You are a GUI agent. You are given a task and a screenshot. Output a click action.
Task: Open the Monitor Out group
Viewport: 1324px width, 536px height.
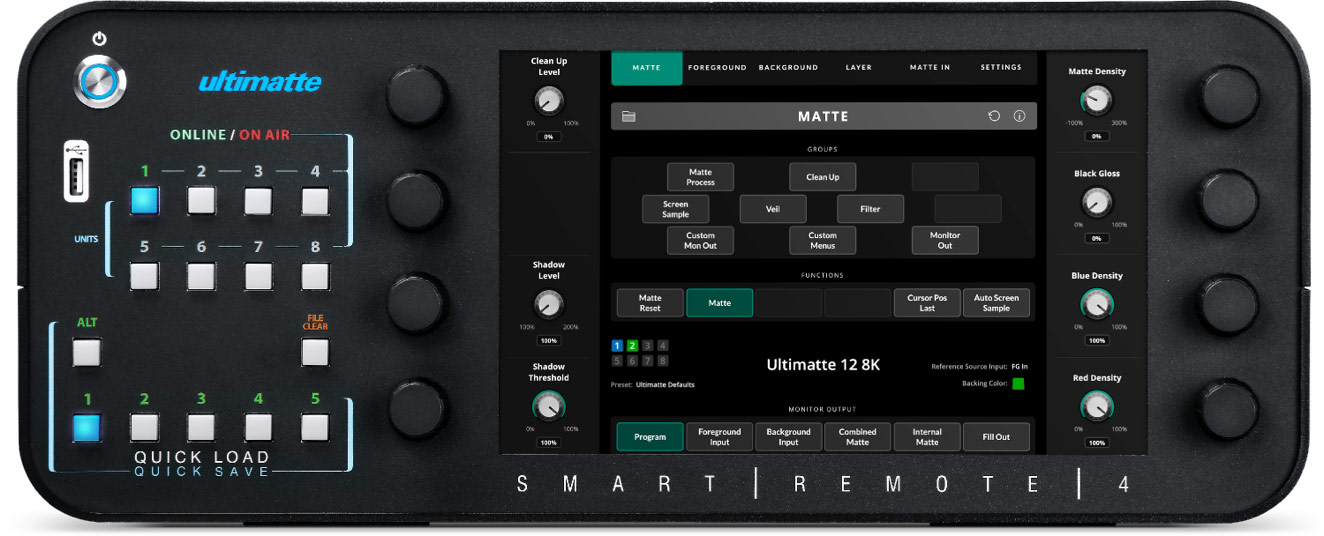(945, 240)
